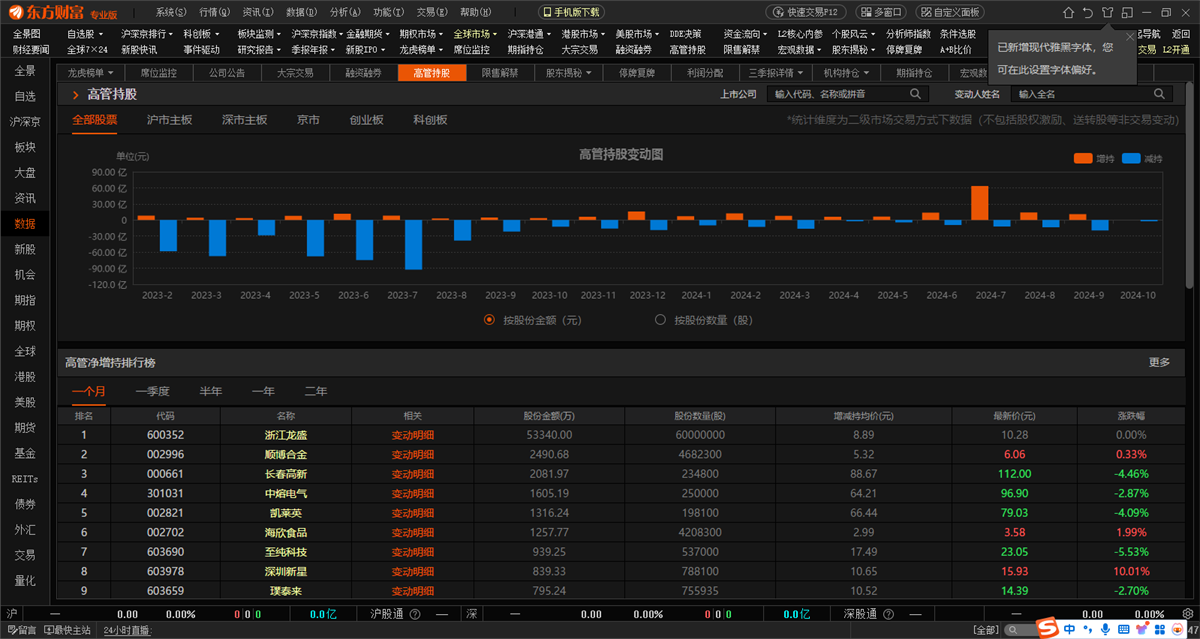This screenshot has width=1200, height=639.
Task: Click the help icon next to 沪股通
Action: coord(414,614)
